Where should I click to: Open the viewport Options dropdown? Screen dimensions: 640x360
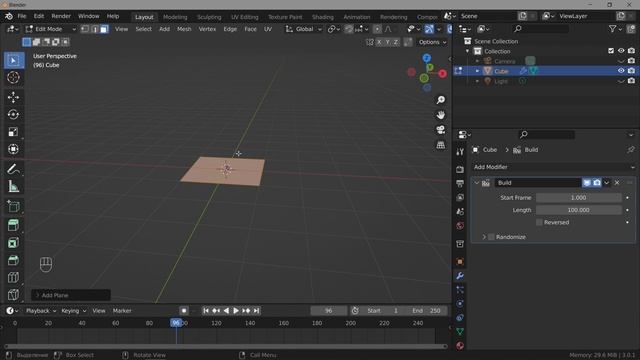432,42
